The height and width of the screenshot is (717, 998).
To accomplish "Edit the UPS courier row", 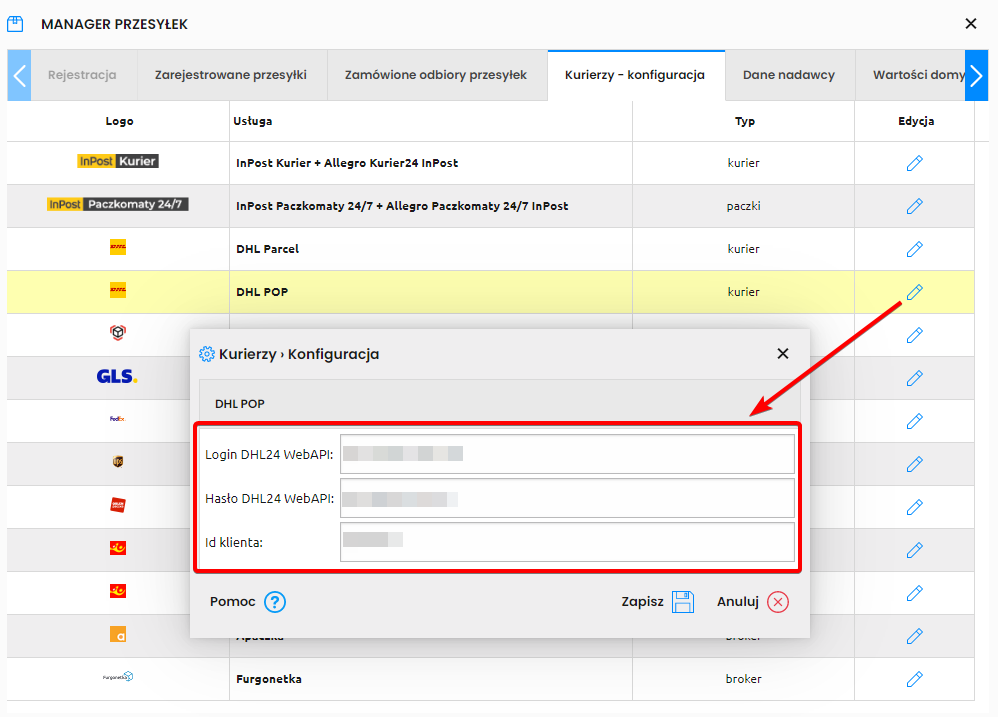I will point(915,464).
